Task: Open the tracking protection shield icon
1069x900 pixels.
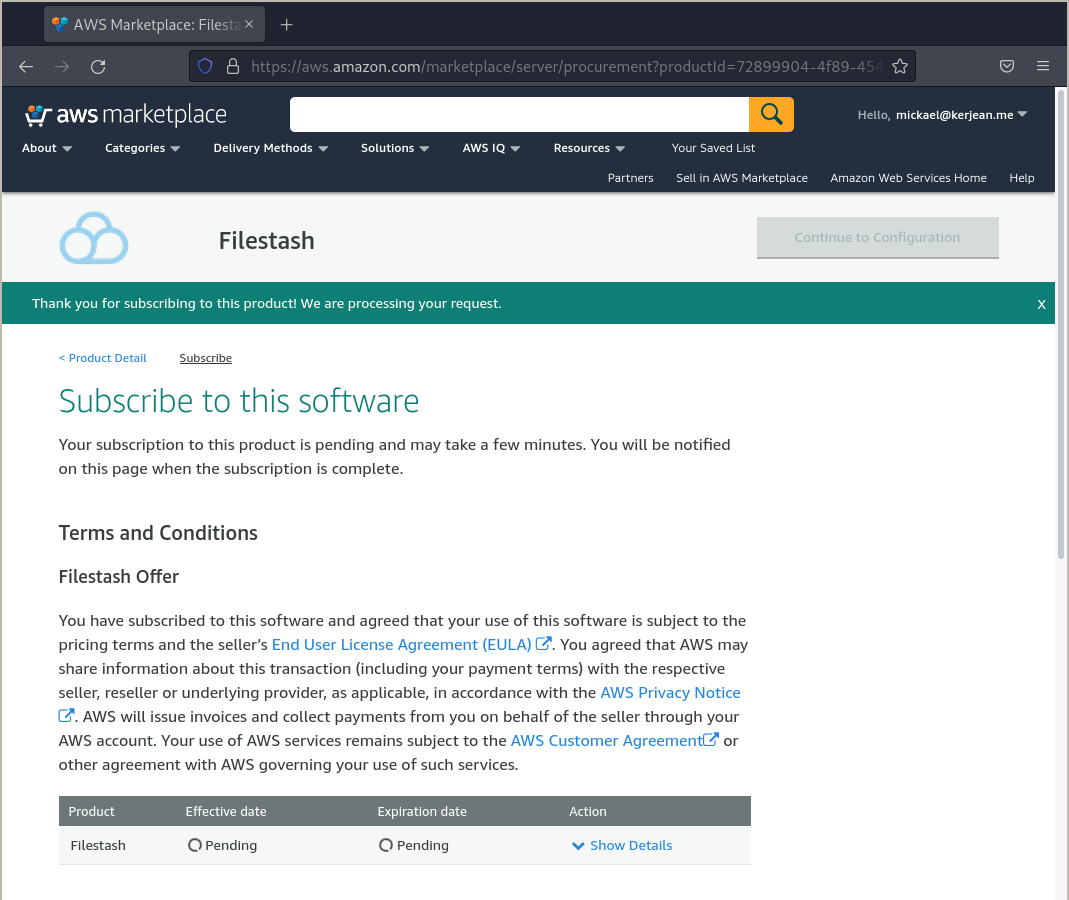Action: [x=205, y=66]
